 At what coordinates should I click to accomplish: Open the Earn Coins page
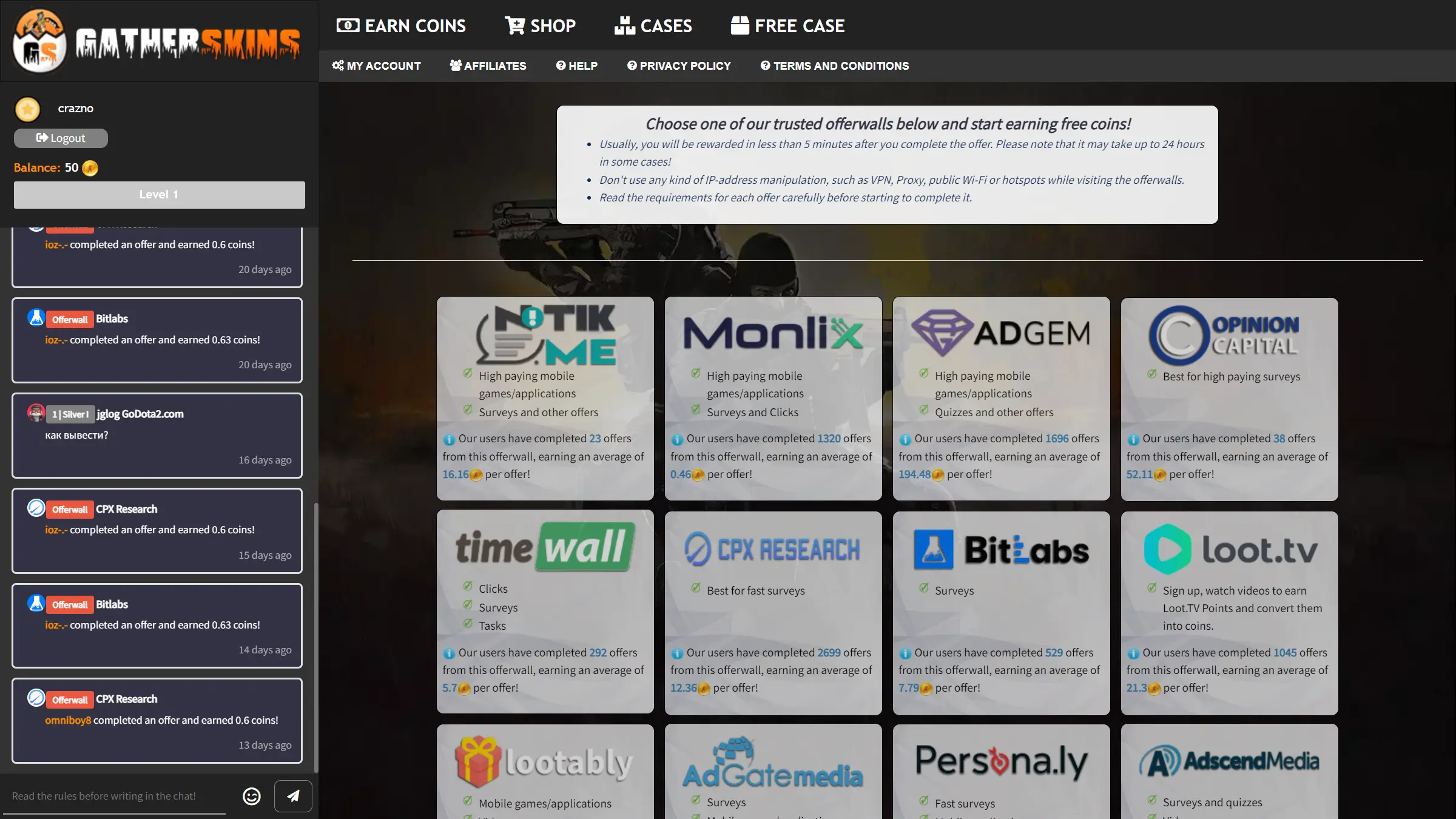tap(401, 25)
